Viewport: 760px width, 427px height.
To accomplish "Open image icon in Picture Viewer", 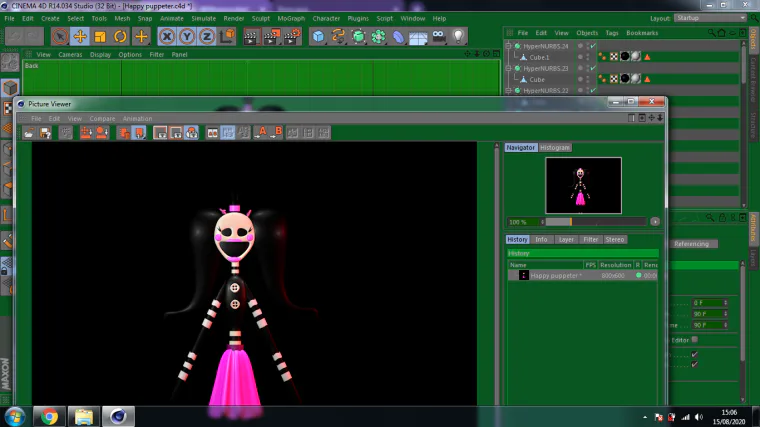I will pyautogui.click(x=29, y=133).
